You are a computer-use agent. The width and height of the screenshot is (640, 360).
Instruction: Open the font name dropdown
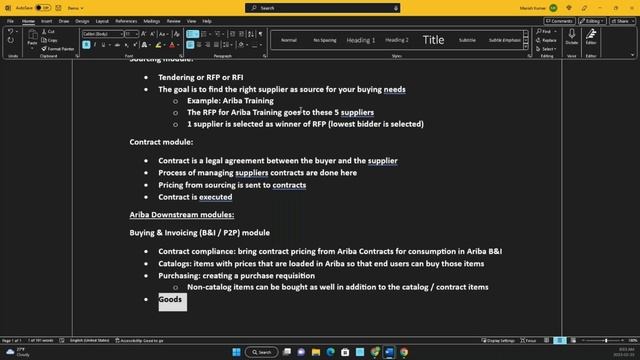coord(122,34)
